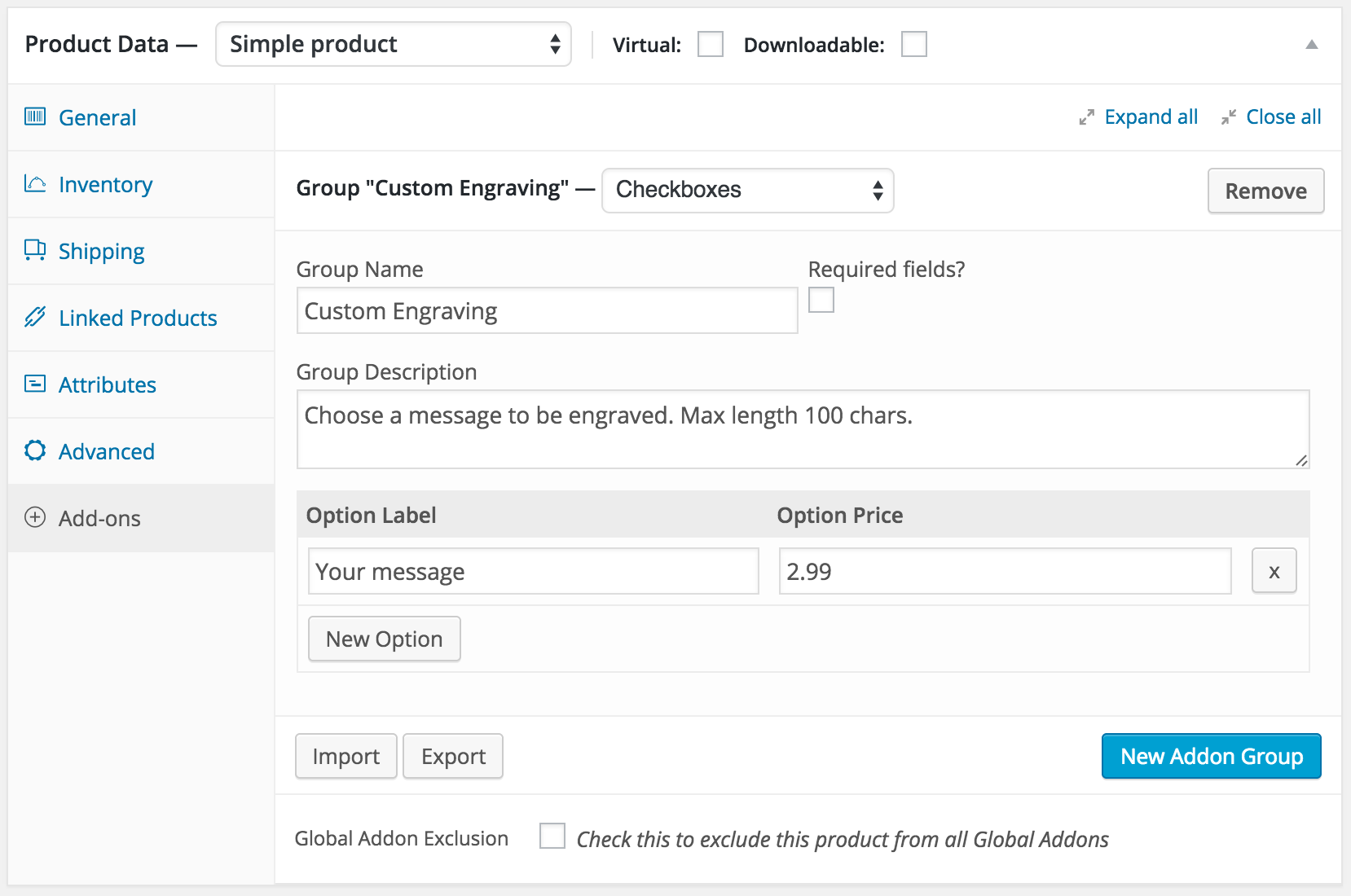Screen dimensions: 1351x896
Task: Click the Inventory chart icon
Action: coord(35,183)
